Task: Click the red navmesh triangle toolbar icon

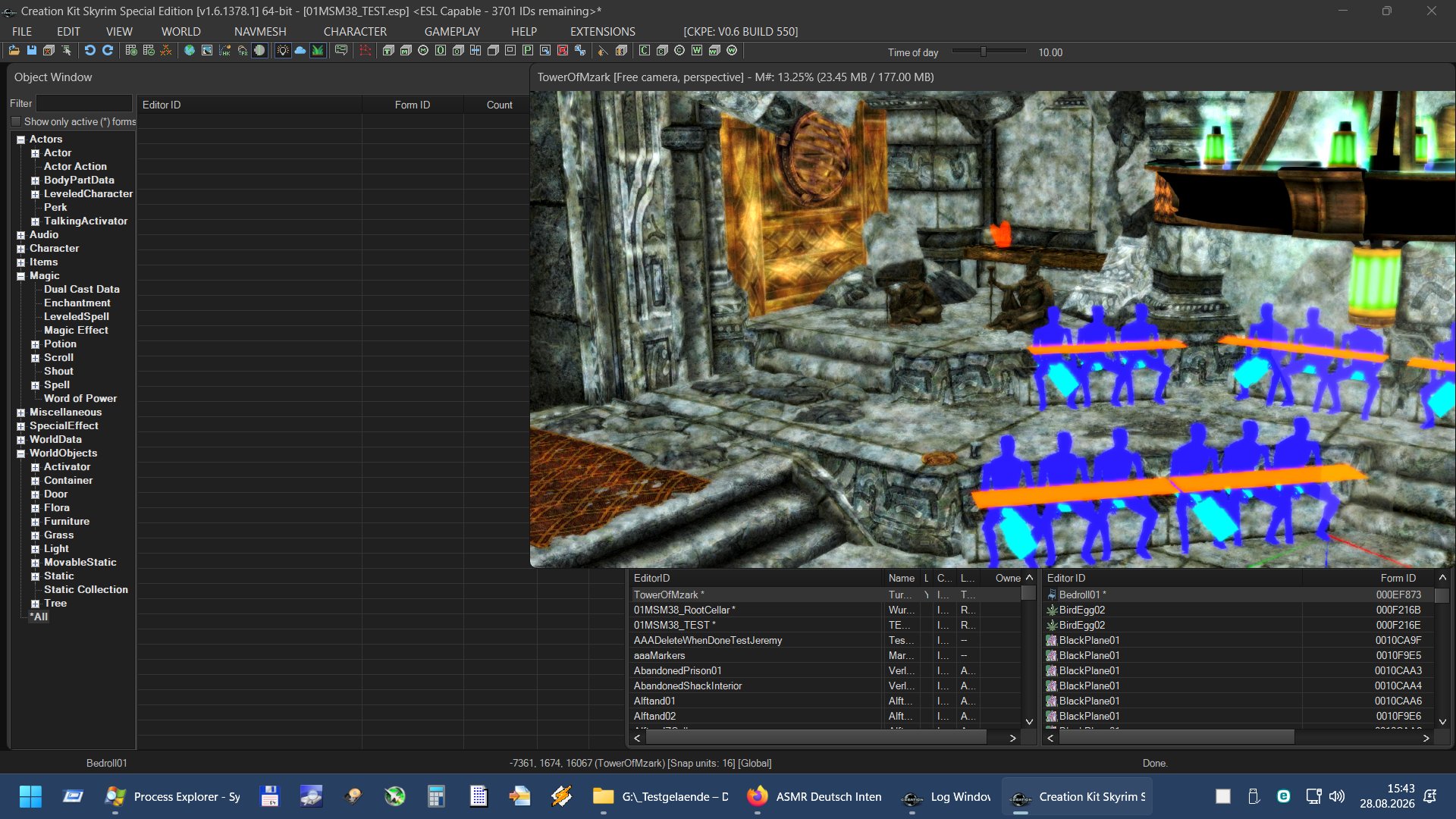Action: click(366, 51)
